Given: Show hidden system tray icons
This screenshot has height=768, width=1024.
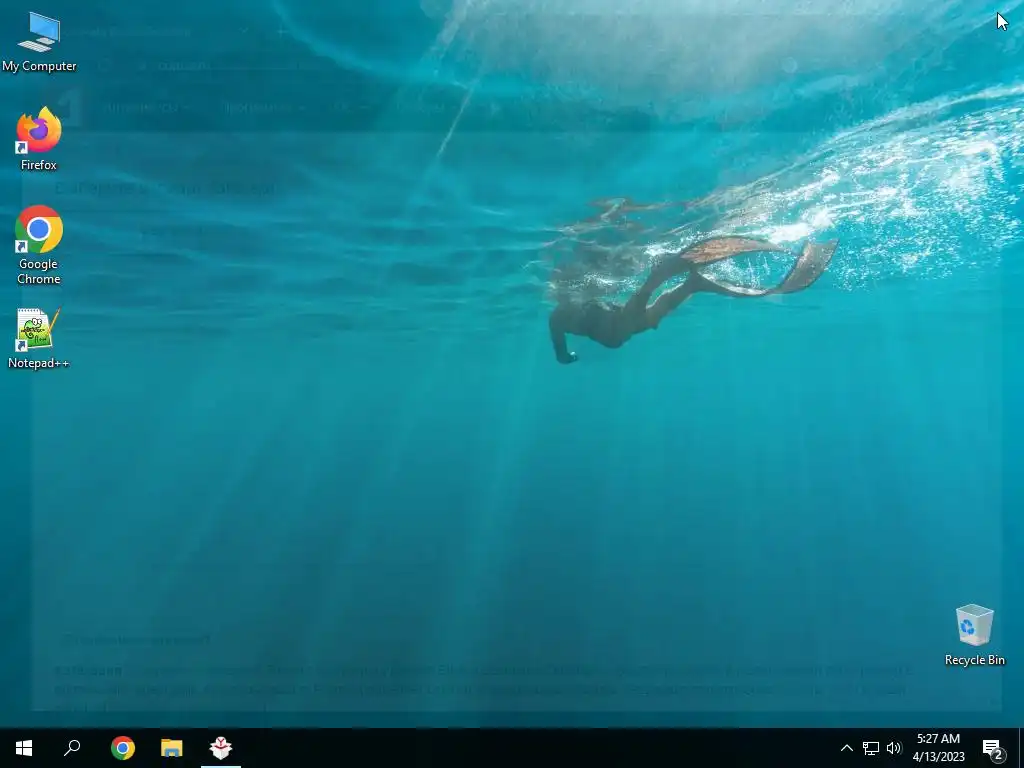Looking at the screenshot, I should tap(846, 748).
